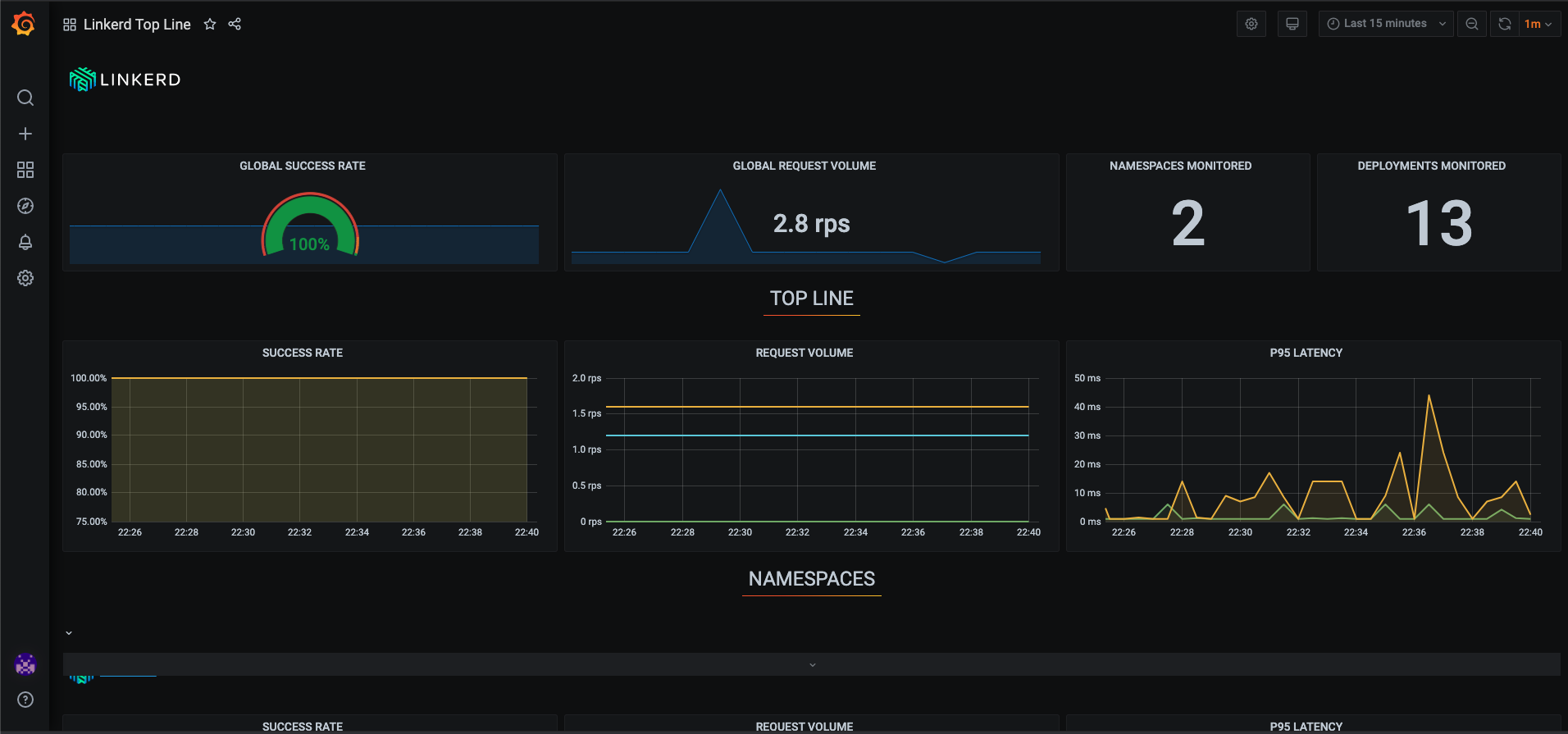Click the 2.0 rps y-axis label

click(586, 378)
